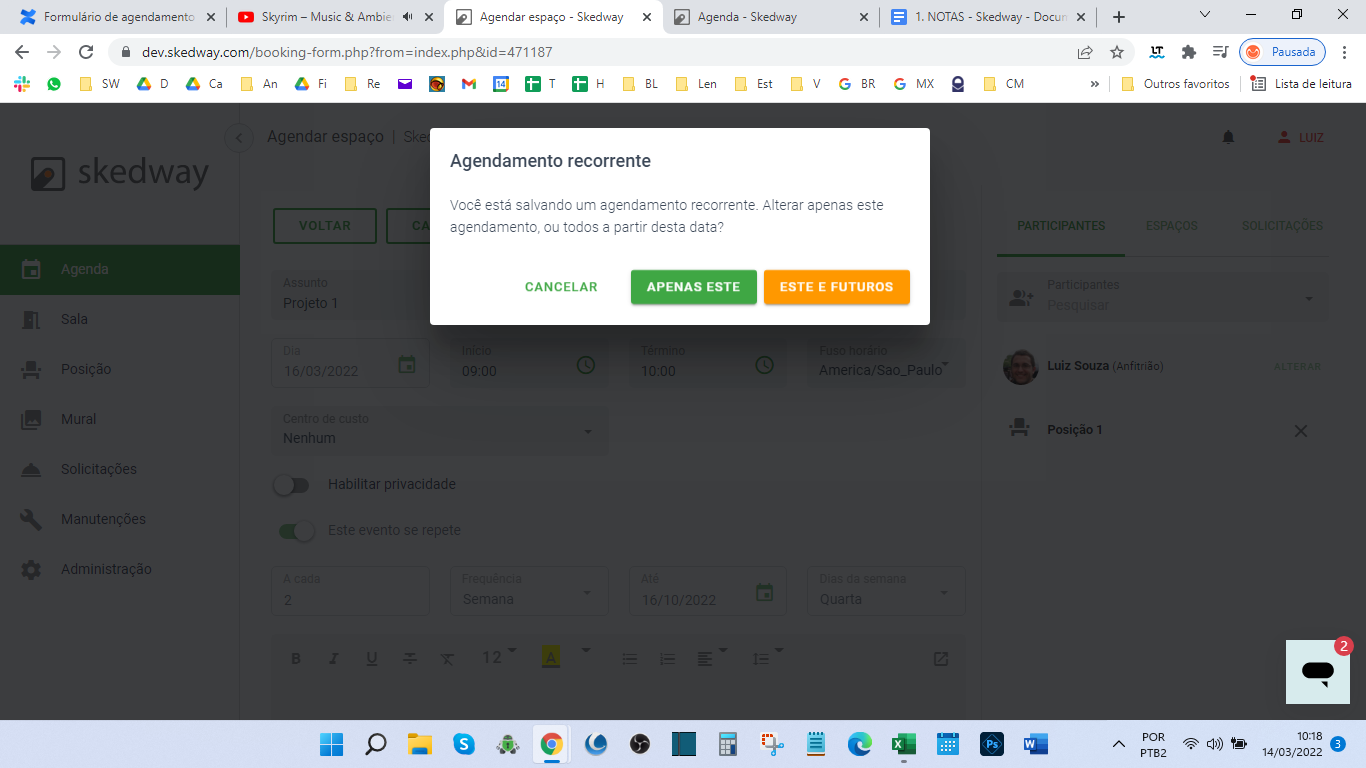
Task: Open Manutenções in the sidebar
Action: tap(103, 519)
